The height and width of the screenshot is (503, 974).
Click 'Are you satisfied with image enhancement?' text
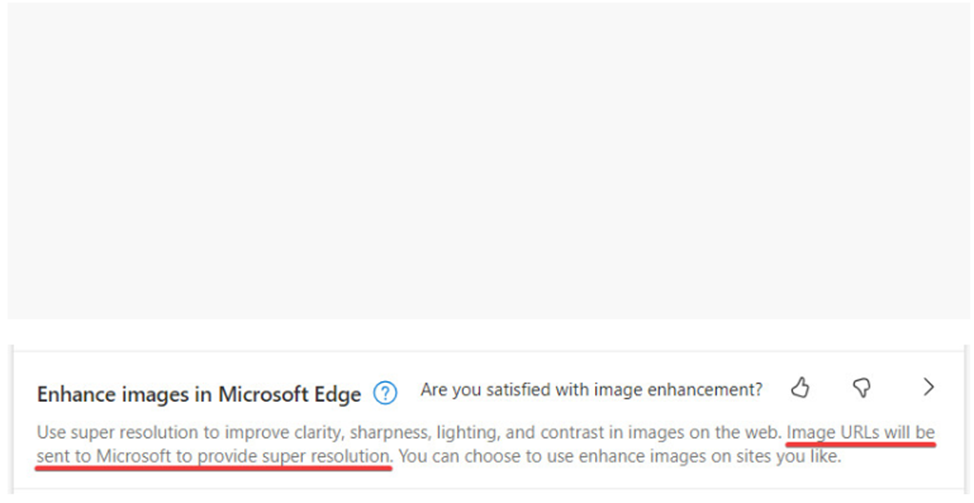pyautogui.click(x=591, y=389)
